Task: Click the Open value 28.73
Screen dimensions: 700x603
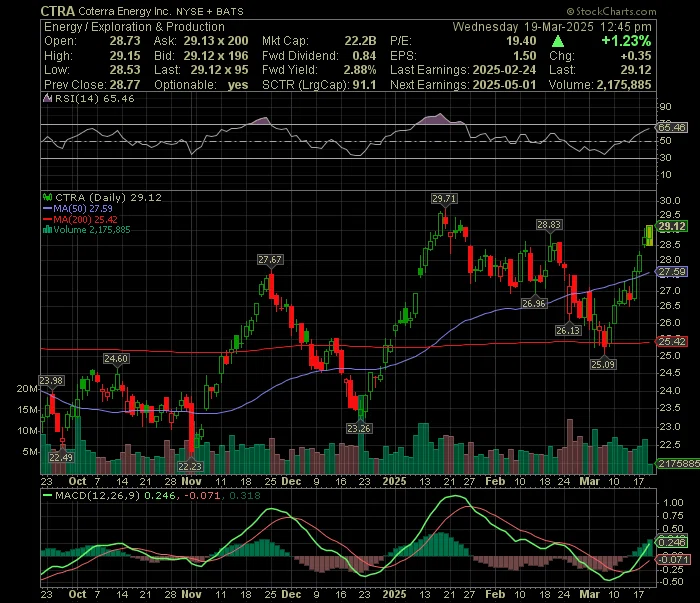Action: pos(125,41)
